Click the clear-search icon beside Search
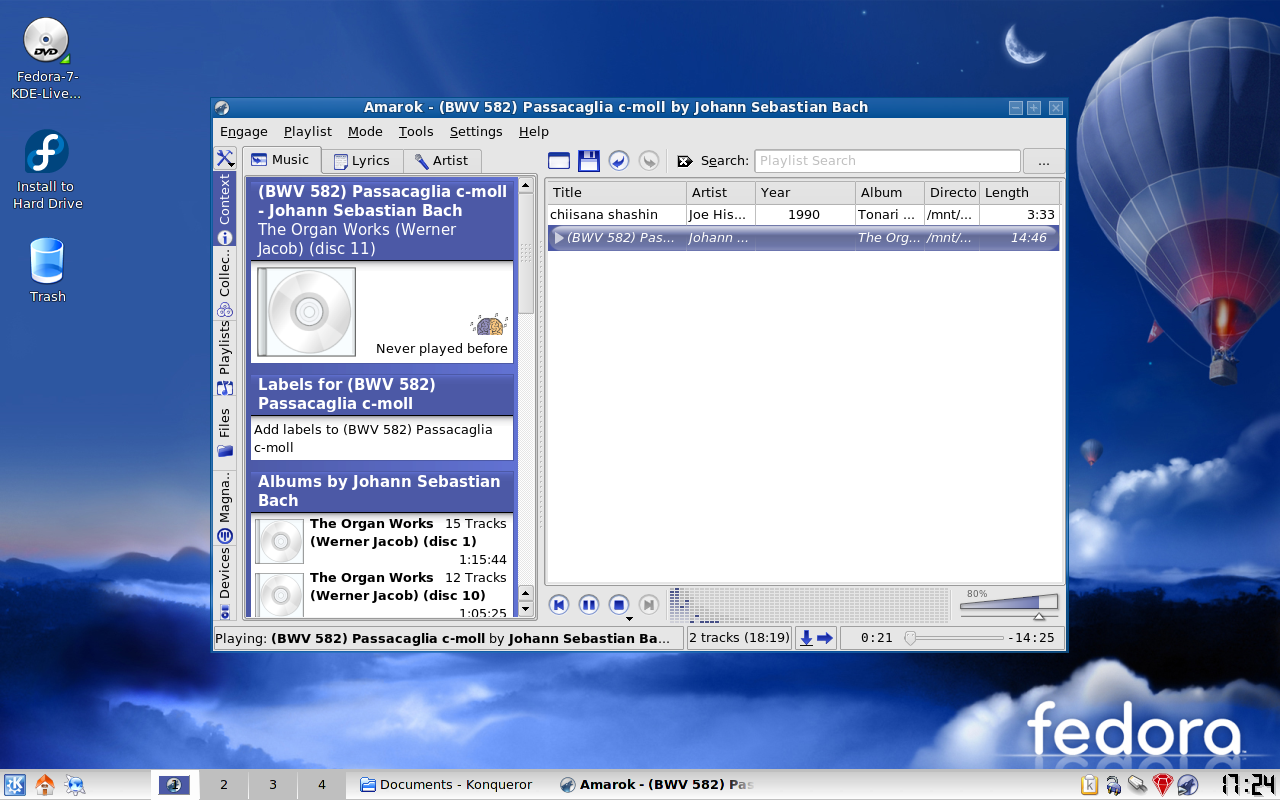The image size is (1280, 800). click(x=685, y=161)
